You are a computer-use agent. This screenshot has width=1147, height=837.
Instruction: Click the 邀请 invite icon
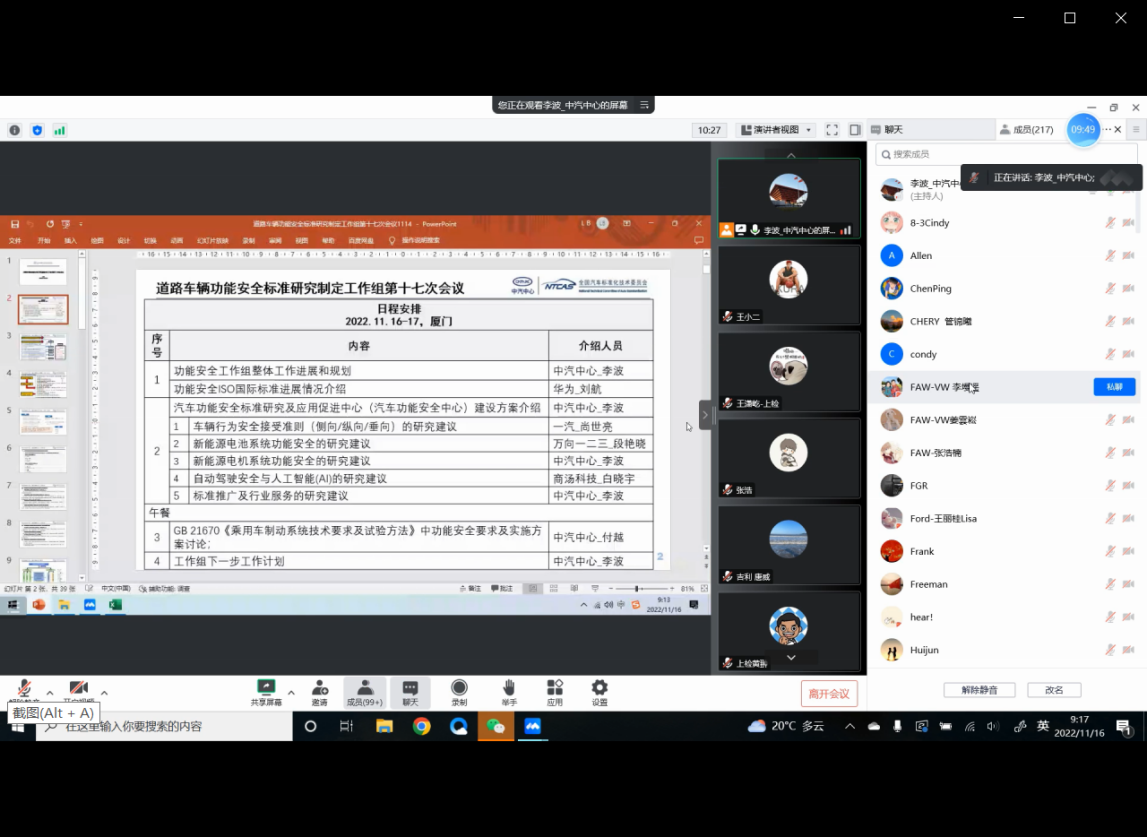click(320, 691)
